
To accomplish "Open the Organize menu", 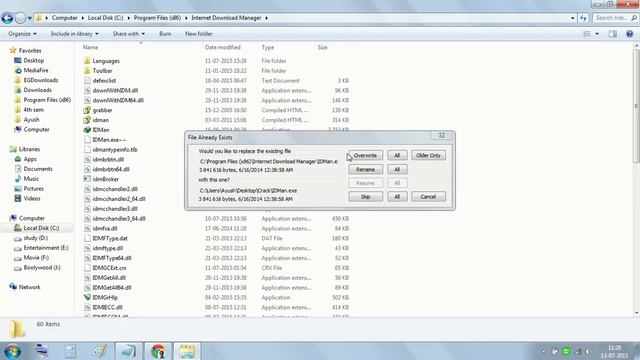I will [22, 34].
